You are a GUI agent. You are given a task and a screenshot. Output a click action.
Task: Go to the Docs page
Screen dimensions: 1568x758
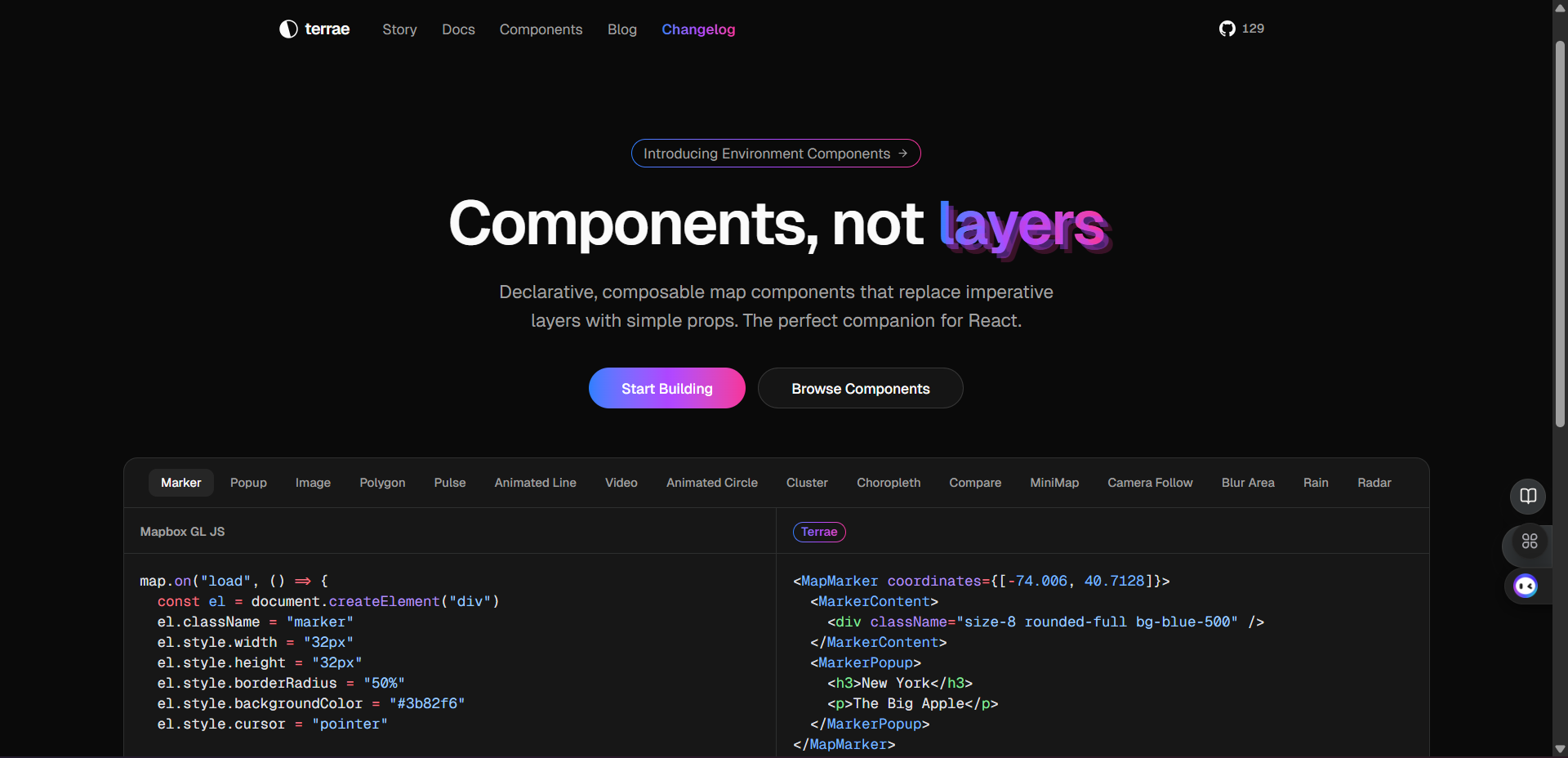(x=458, y=29)
